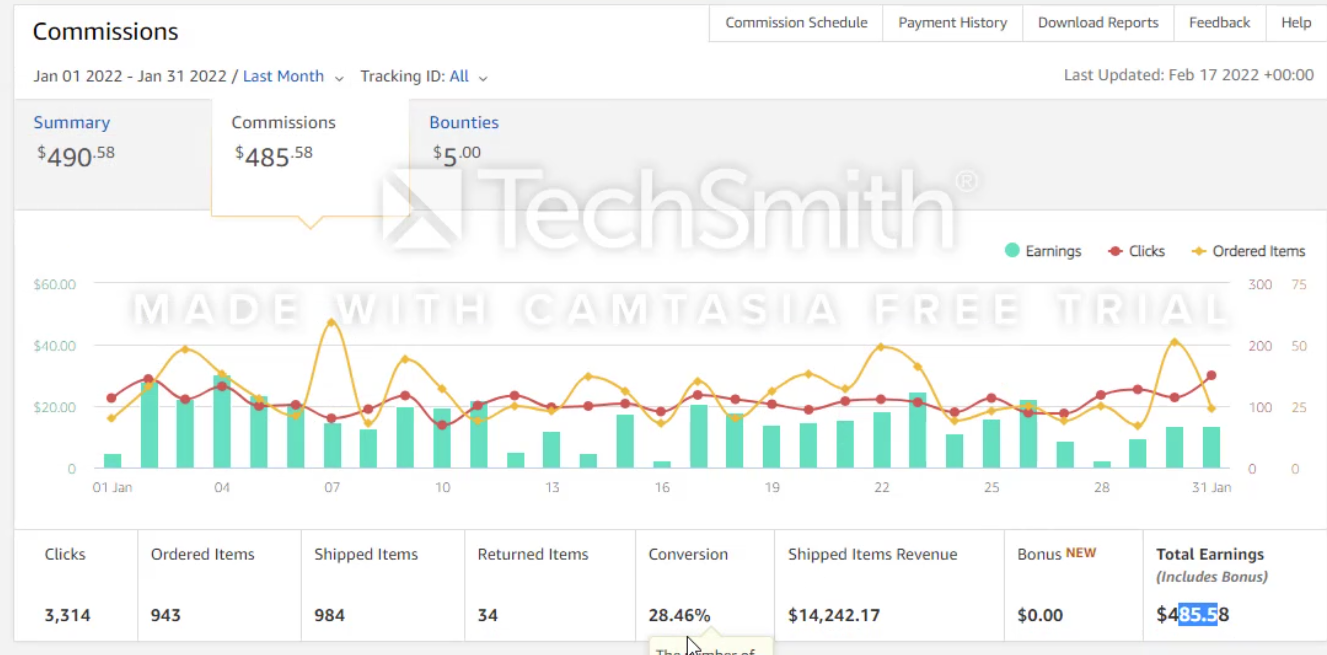Click the chevron next to Last Month
The image size is (1327, 655).
[x=339, y=78]
